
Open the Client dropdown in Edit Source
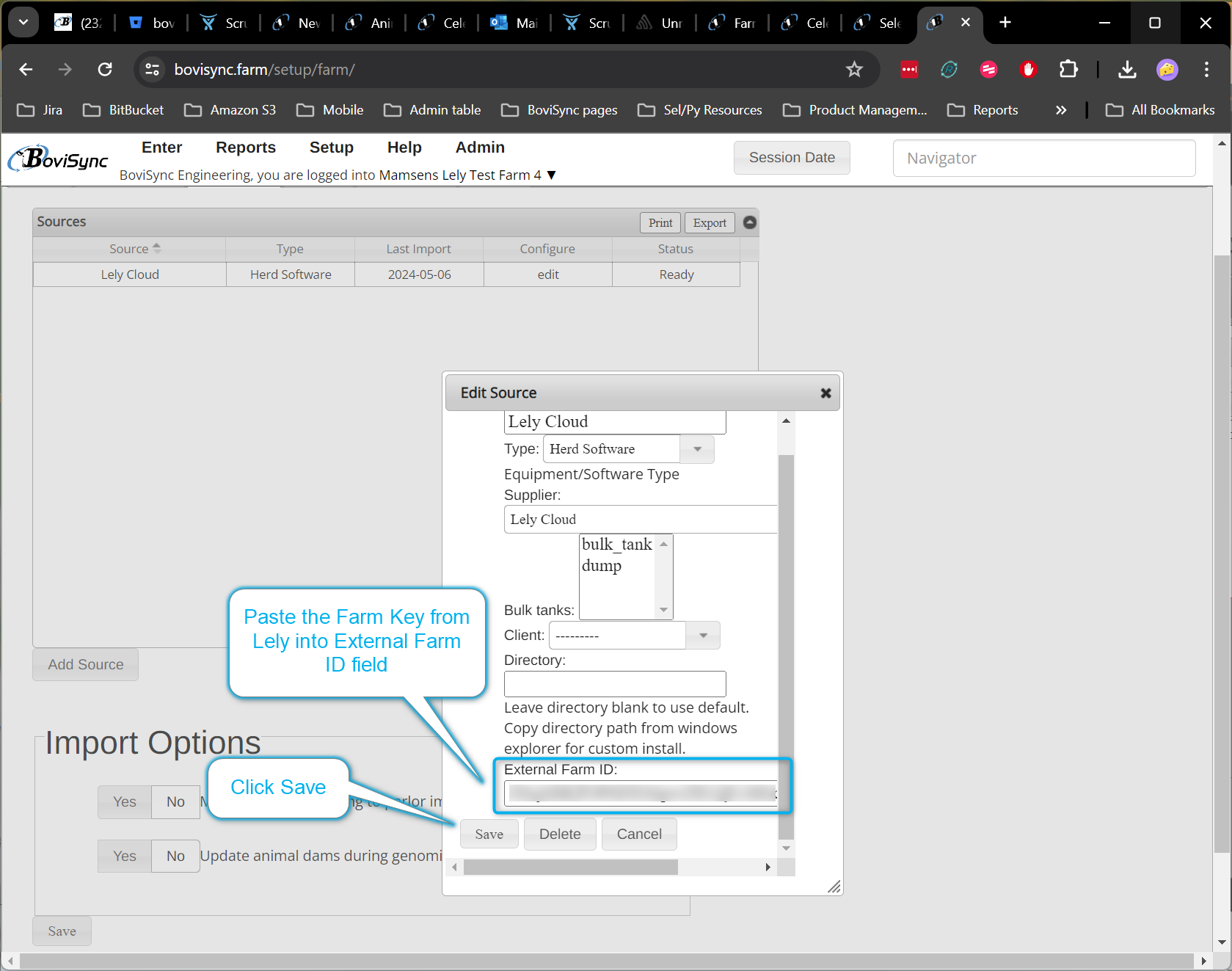[703, 636]
